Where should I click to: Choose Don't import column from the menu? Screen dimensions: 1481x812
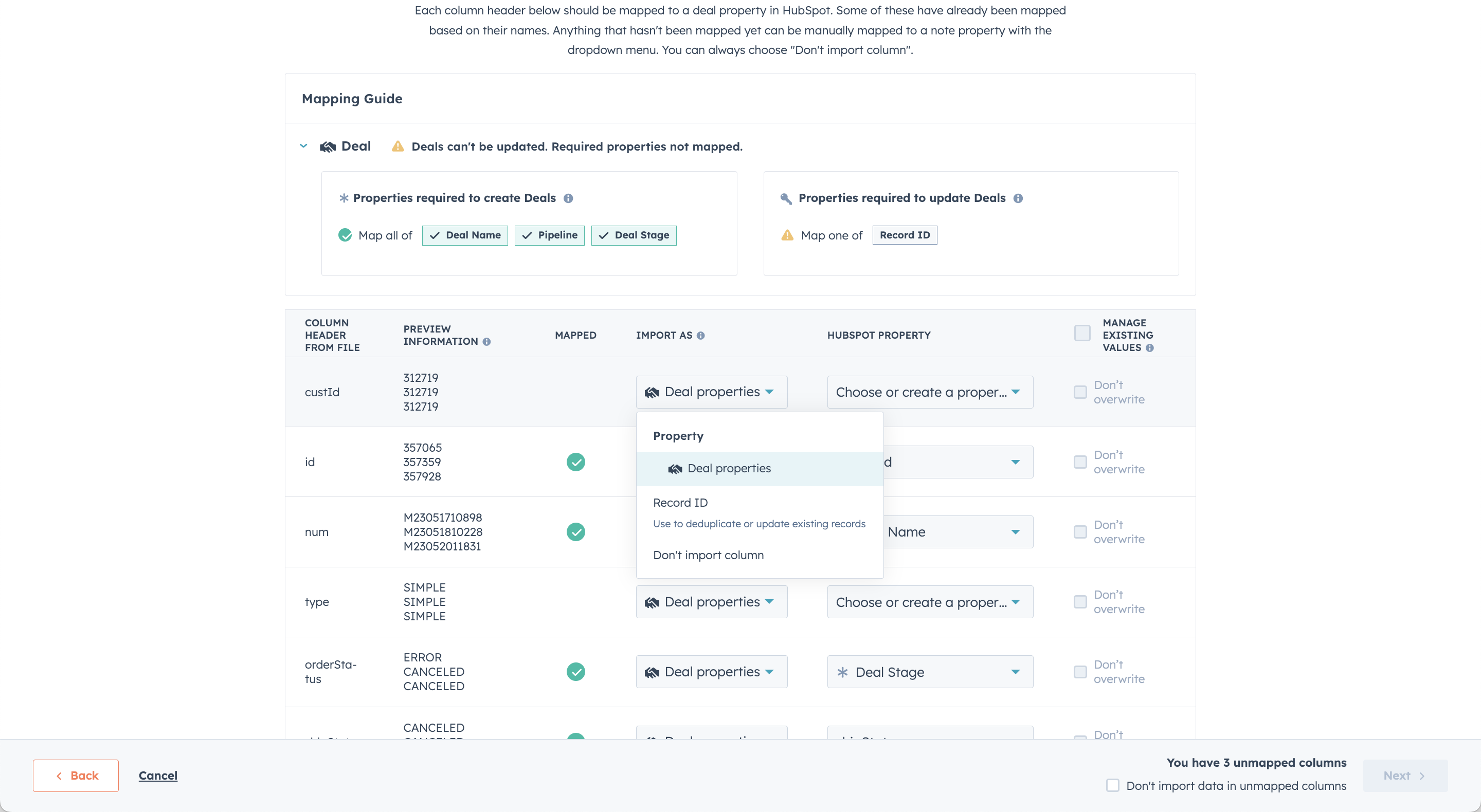(708, 555)
